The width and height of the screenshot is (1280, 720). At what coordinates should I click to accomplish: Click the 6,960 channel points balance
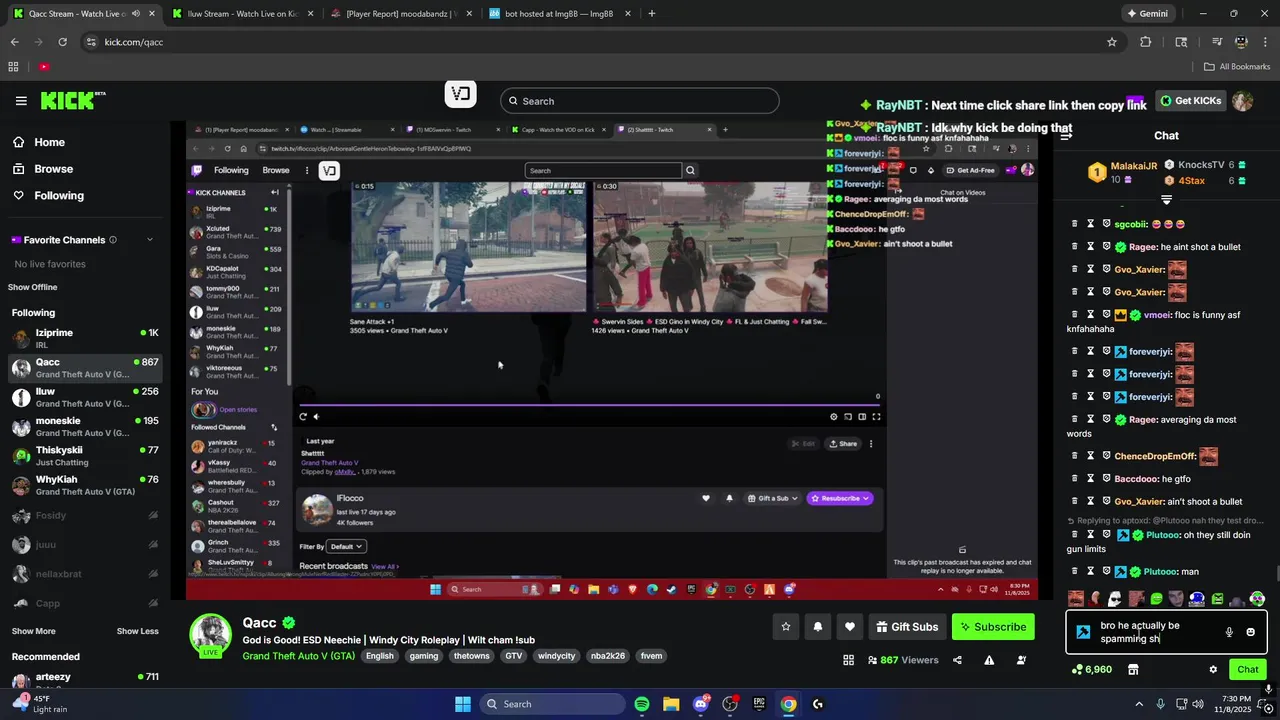point(1090,669)
